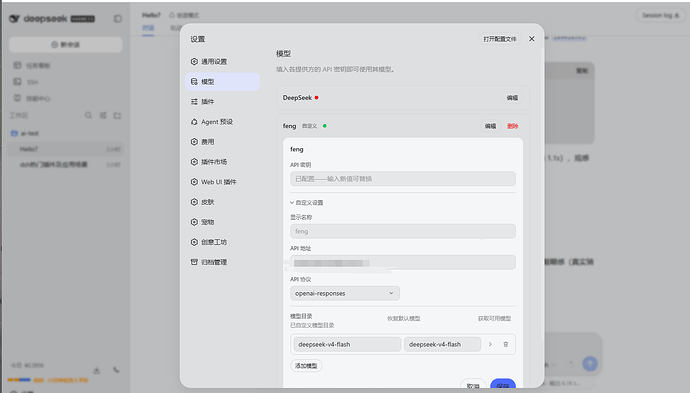Click the DeepSeek whale logo
690x393 pixels.
[15, 18]
